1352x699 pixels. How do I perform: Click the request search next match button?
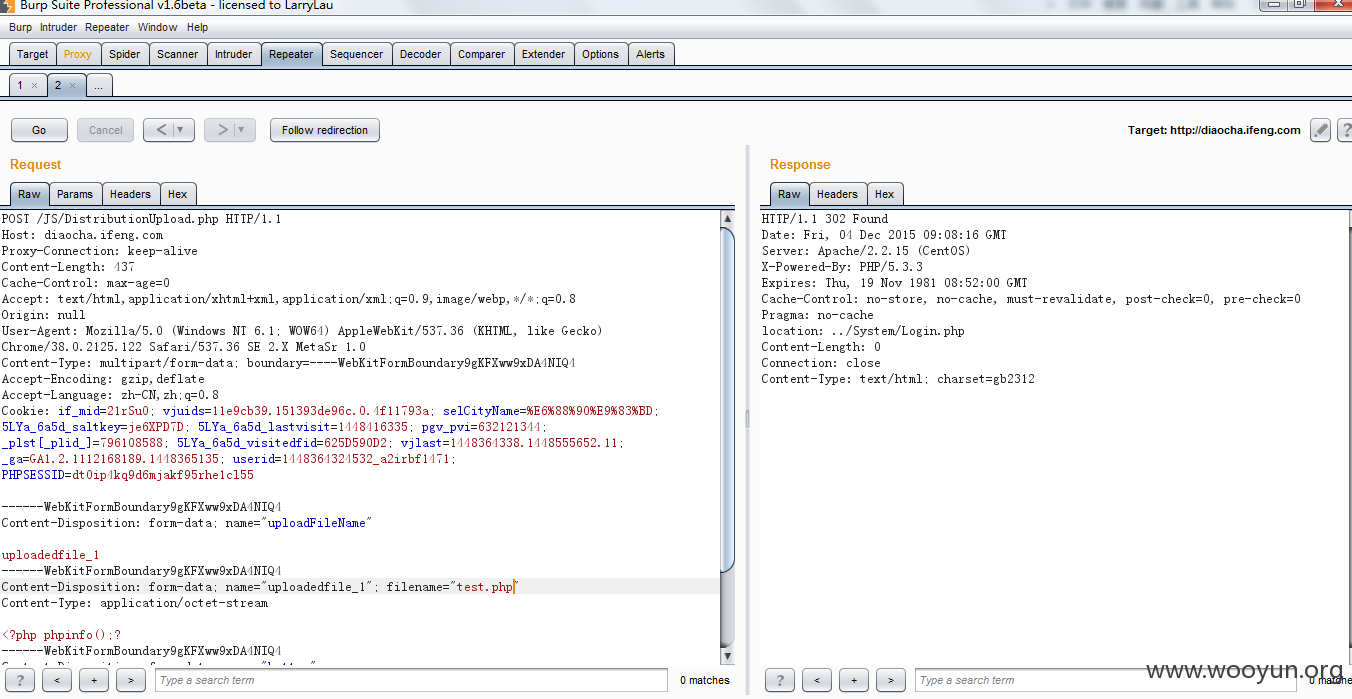131,680
